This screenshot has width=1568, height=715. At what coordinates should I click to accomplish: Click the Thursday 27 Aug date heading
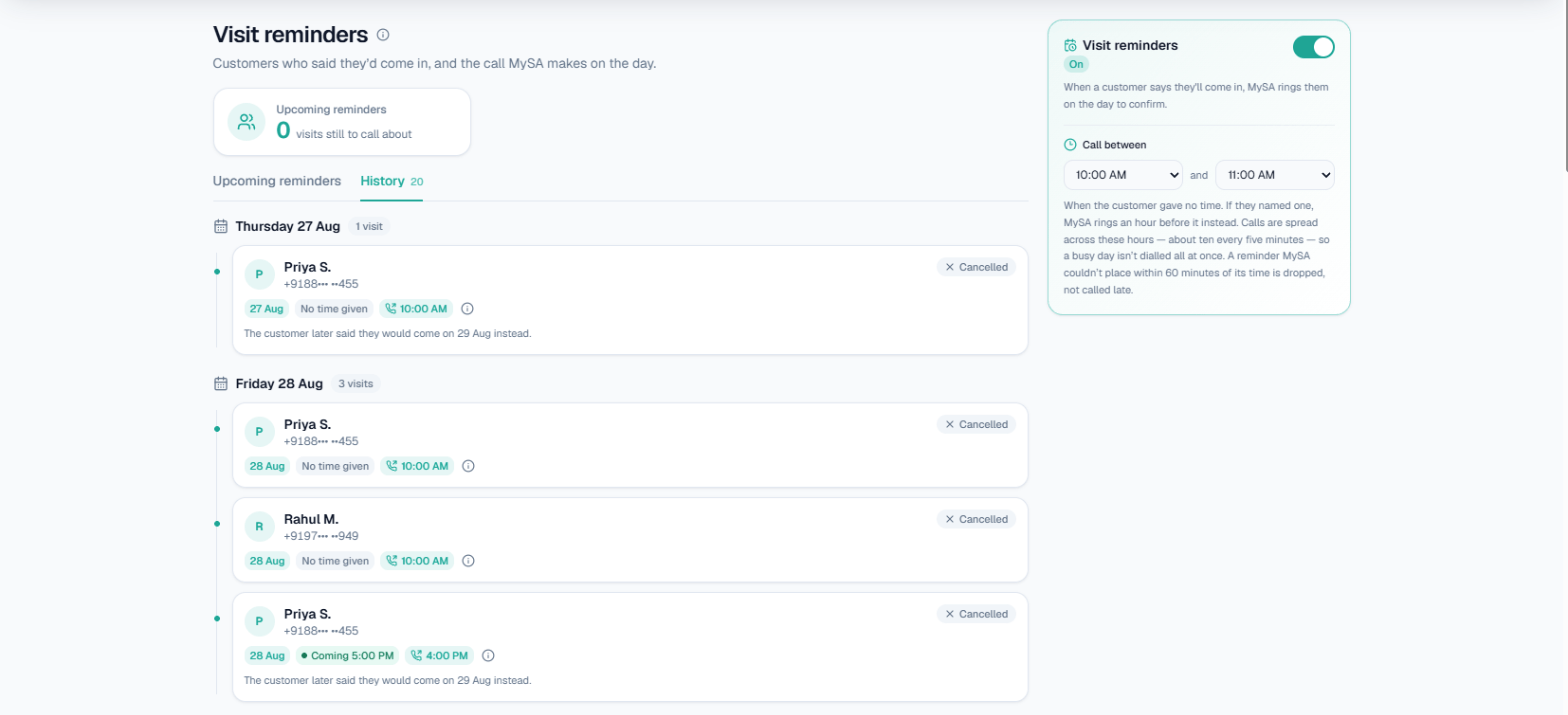click(288, 226)
